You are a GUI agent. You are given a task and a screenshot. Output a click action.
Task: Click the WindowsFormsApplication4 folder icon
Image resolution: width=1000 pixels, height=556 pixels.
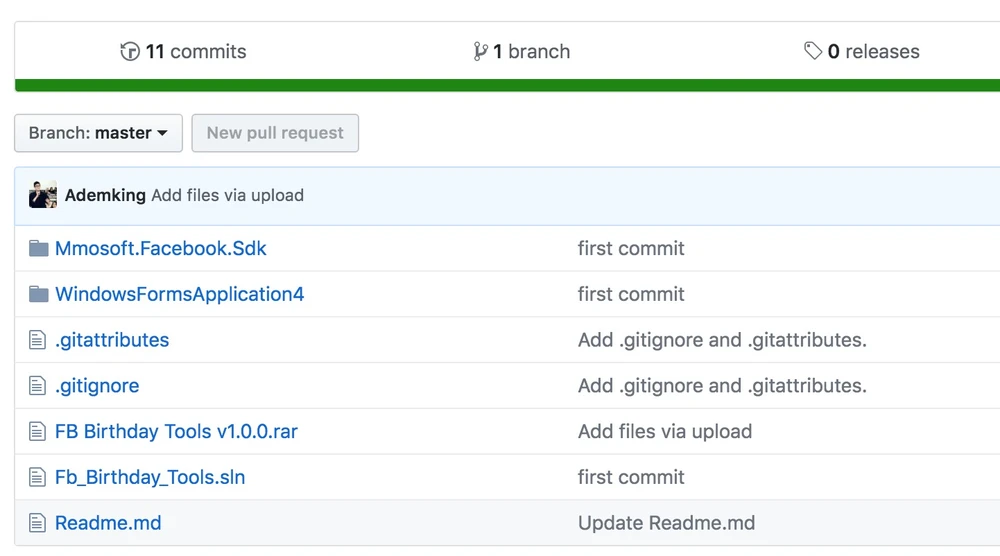(39, 295)
